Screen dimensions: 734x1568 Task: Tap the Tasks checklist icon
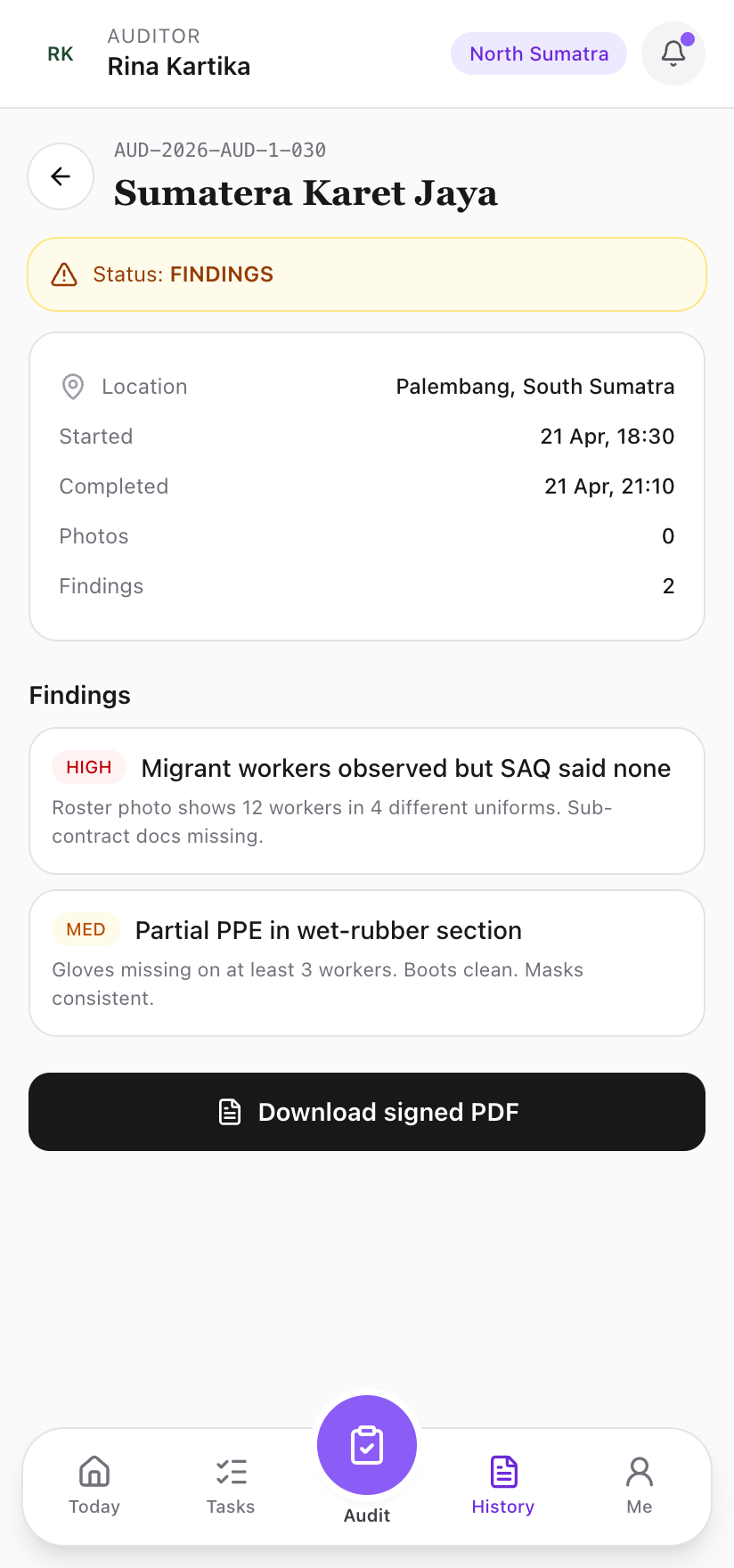pos(231,1472)
